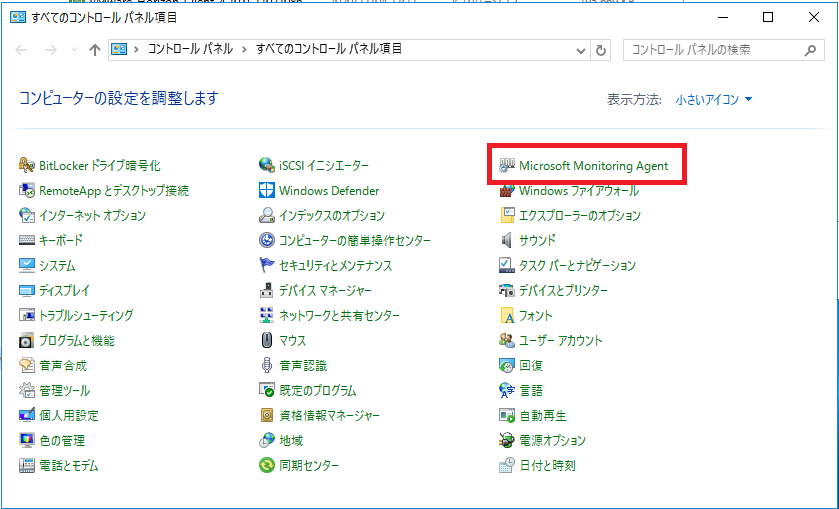Open the 音声合成 icon
The image size is (839, 509).
point(26,366)
